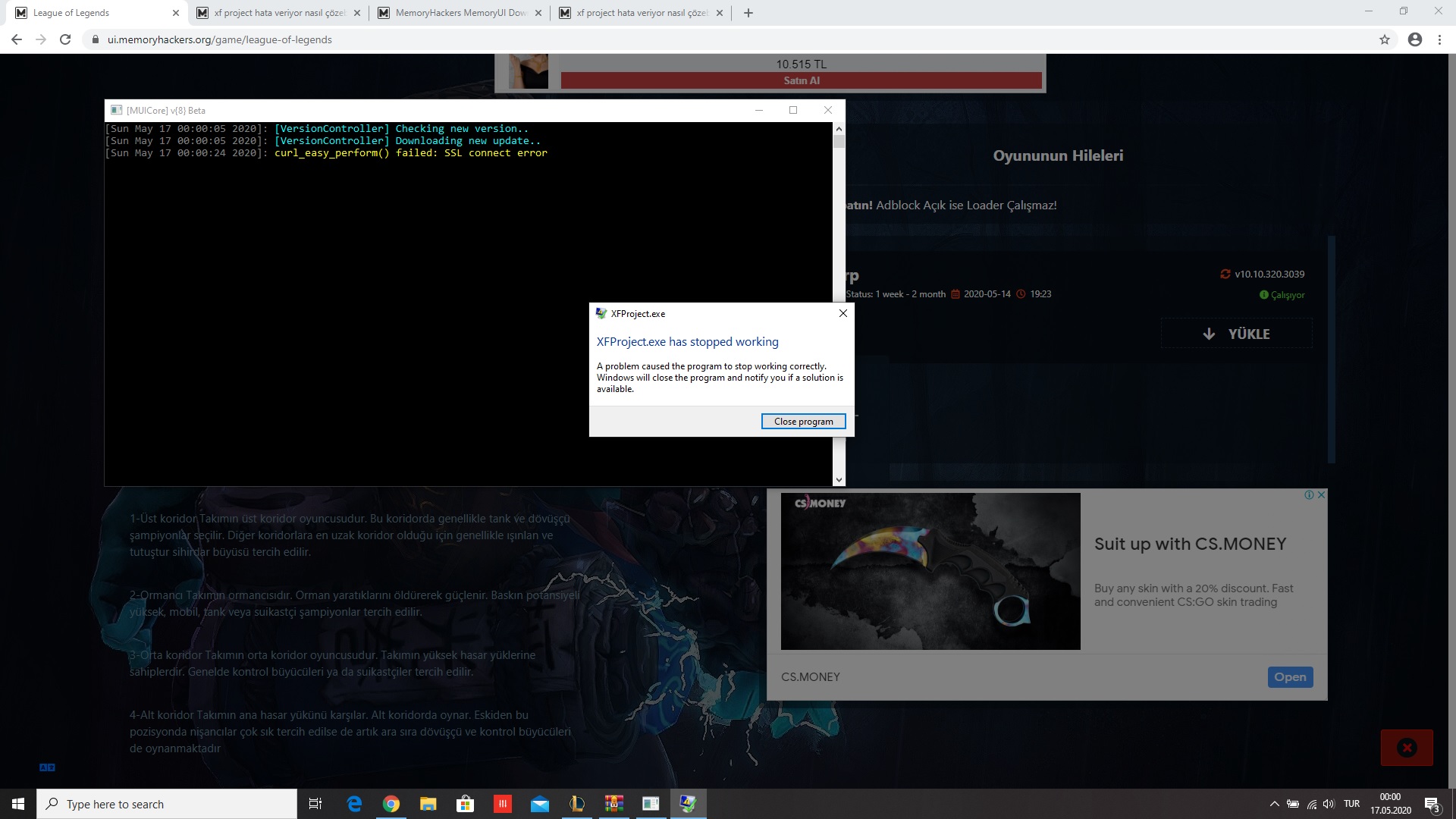Switch to last xf project hata tab
1456x819 pixels.
(x=641, y=13)
